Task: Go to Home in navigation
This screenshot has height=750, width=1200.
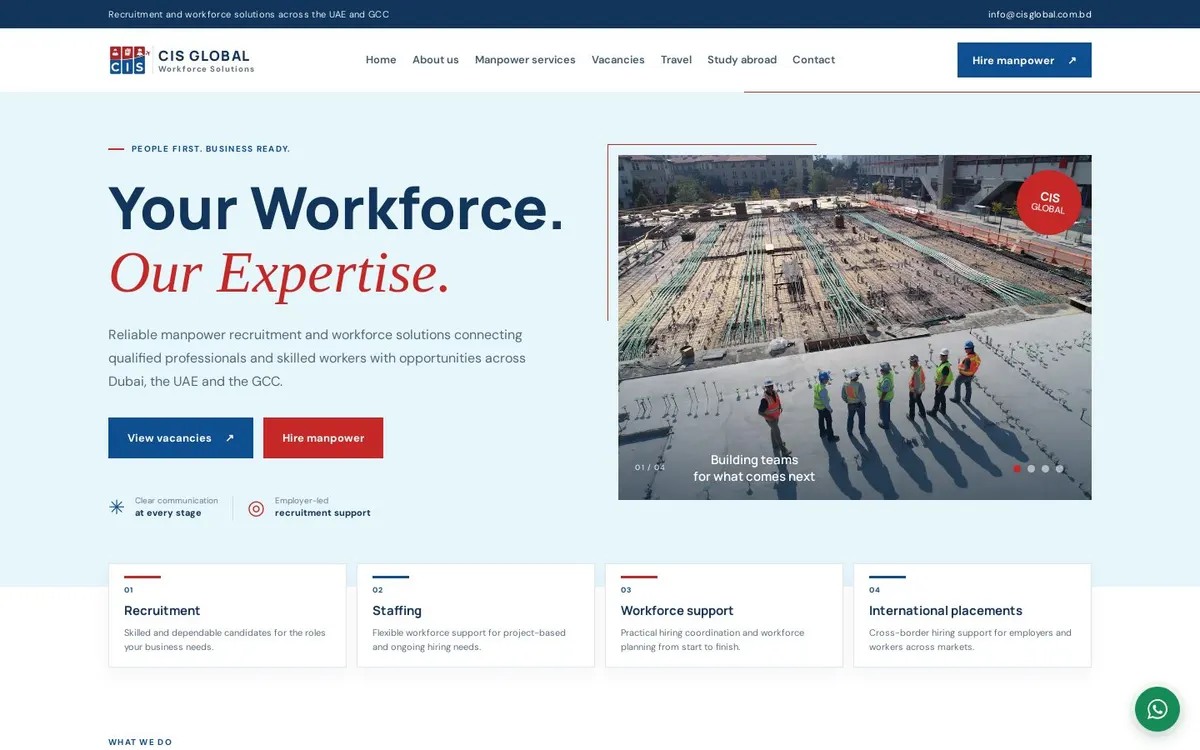Action: [381, 60]
